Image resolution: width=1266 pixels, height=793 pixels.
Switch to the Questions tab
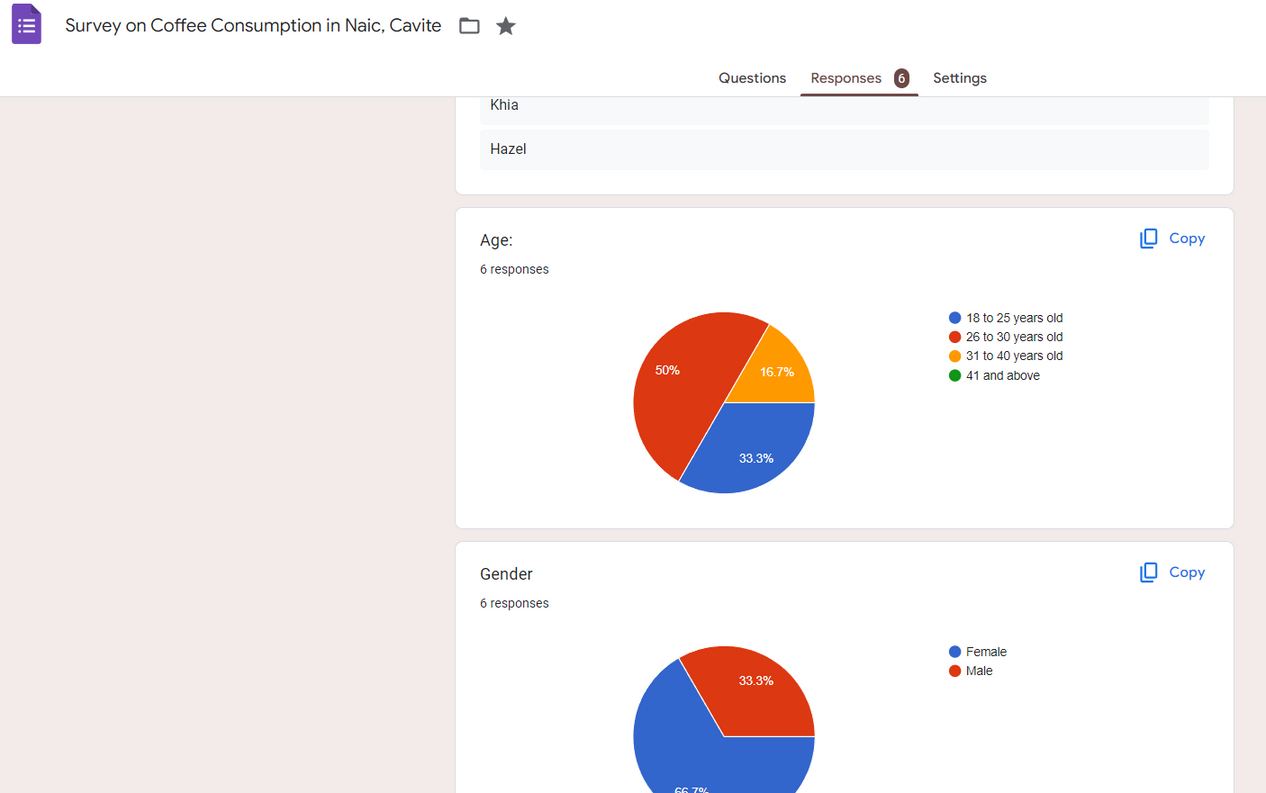pyautogui.click(x=752, y=78)
